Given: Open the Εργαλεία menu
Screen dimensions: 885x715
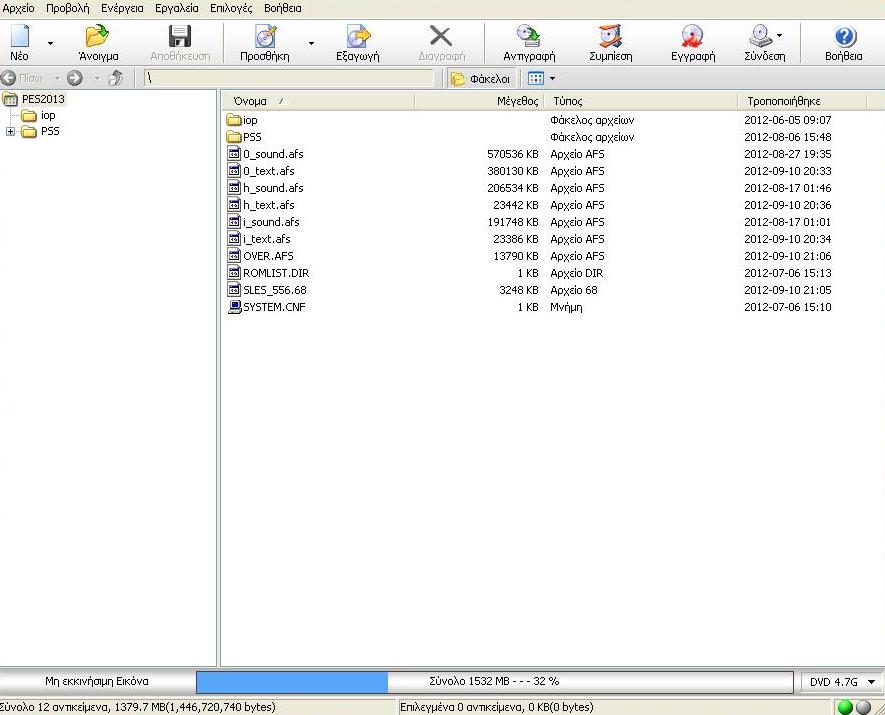Looking at the screenshot, I should pos(177,8).
